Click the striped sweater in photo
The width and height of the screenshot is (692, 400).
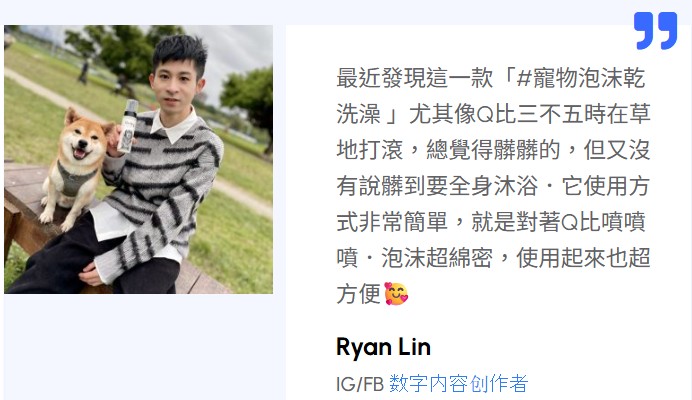point(163,190)
